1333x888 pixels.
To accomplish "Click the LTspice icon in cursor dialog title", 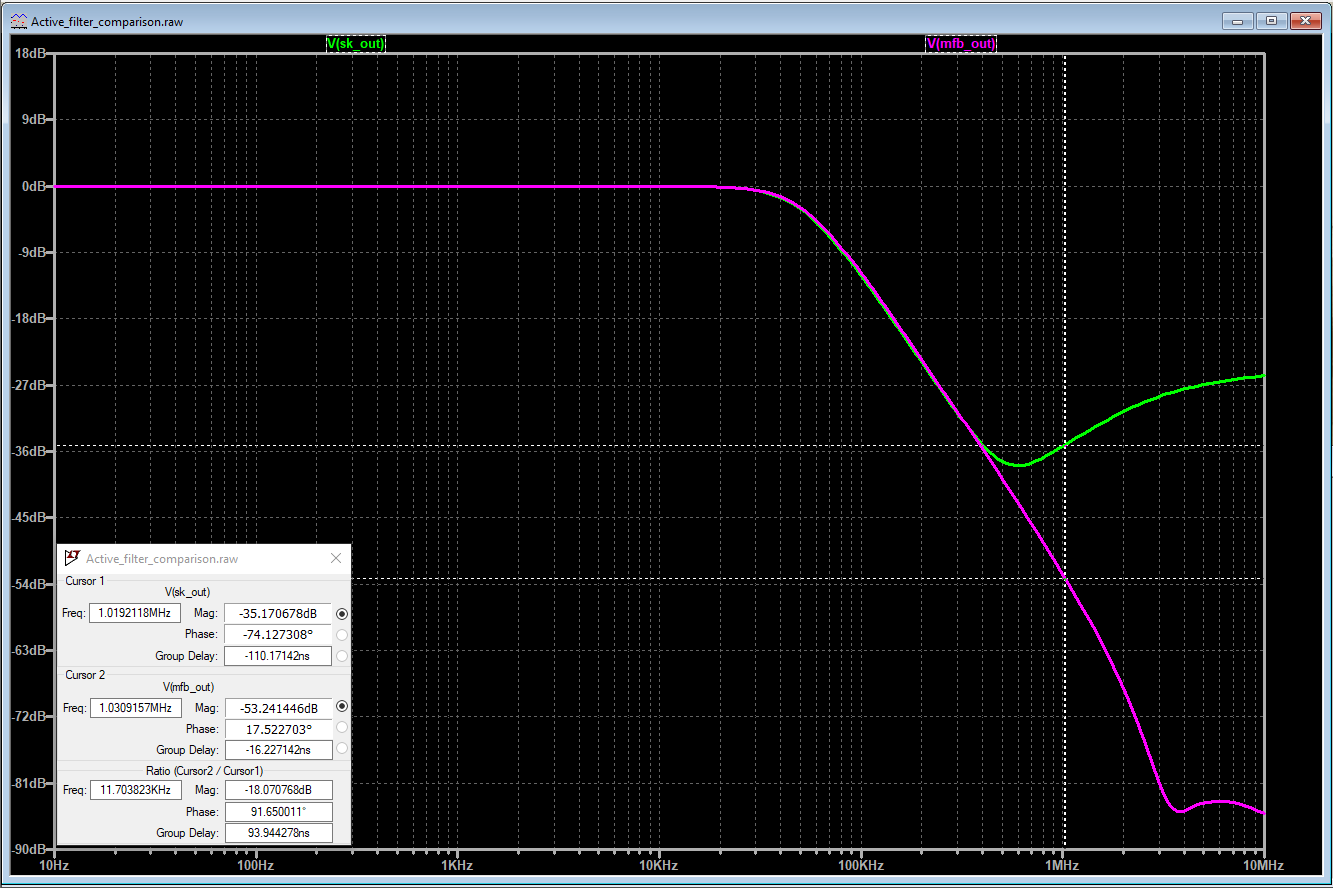I will click(x=72, y=559).
